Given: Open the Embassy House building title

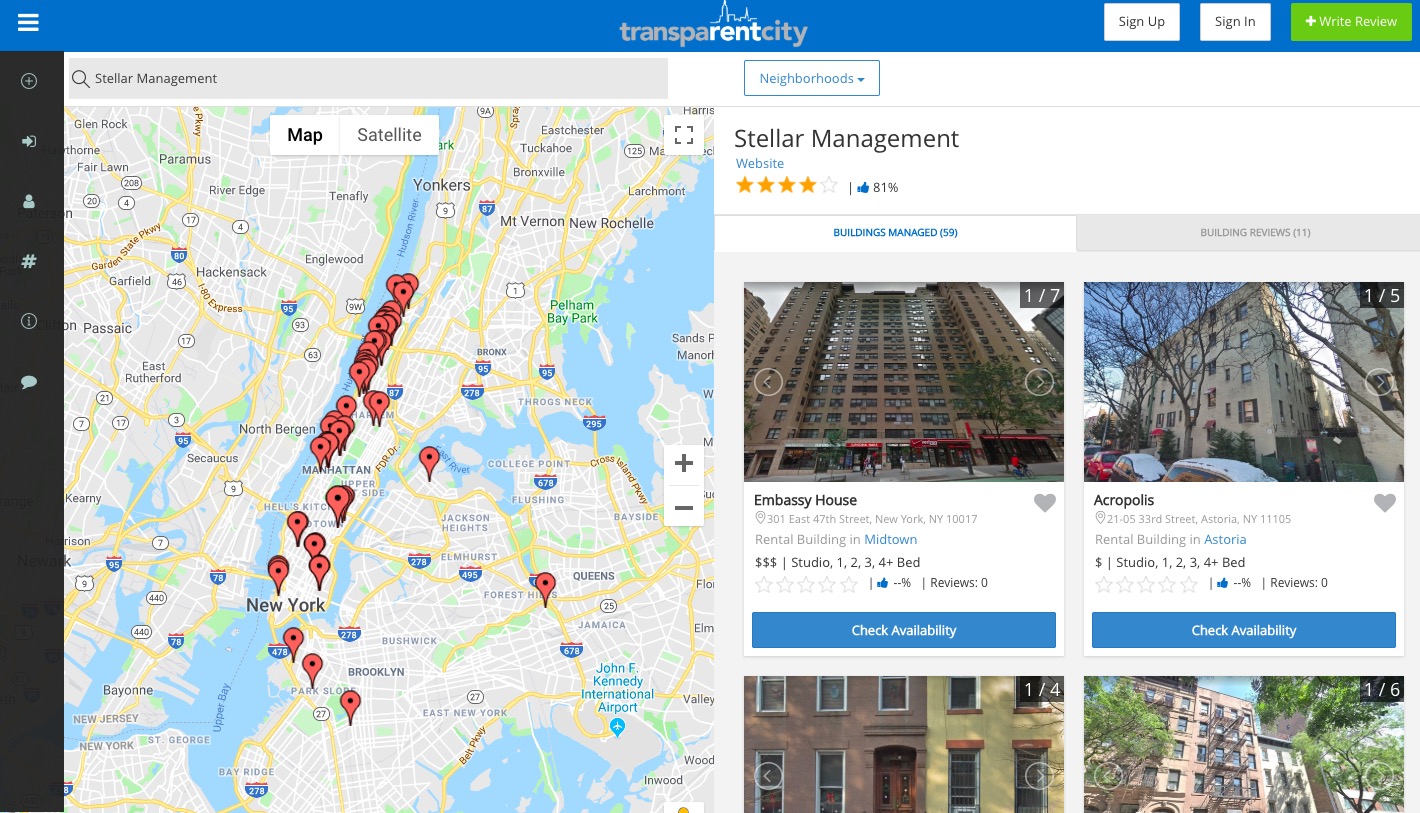Looking at the screenshot, I should (x=805, y=500).
